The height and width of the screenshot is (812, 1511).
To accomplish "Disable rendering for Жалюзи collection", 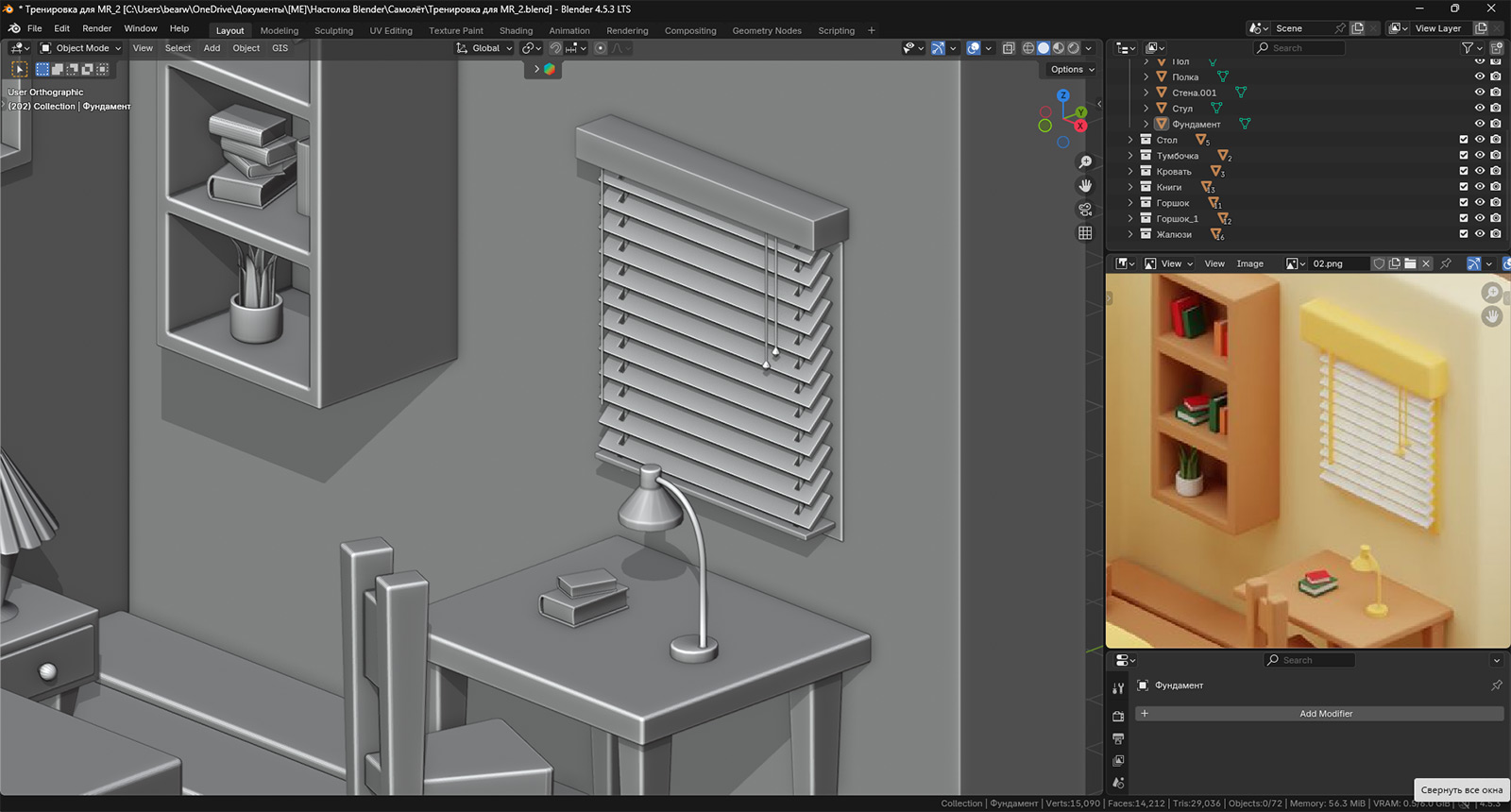I will 1496,234.
